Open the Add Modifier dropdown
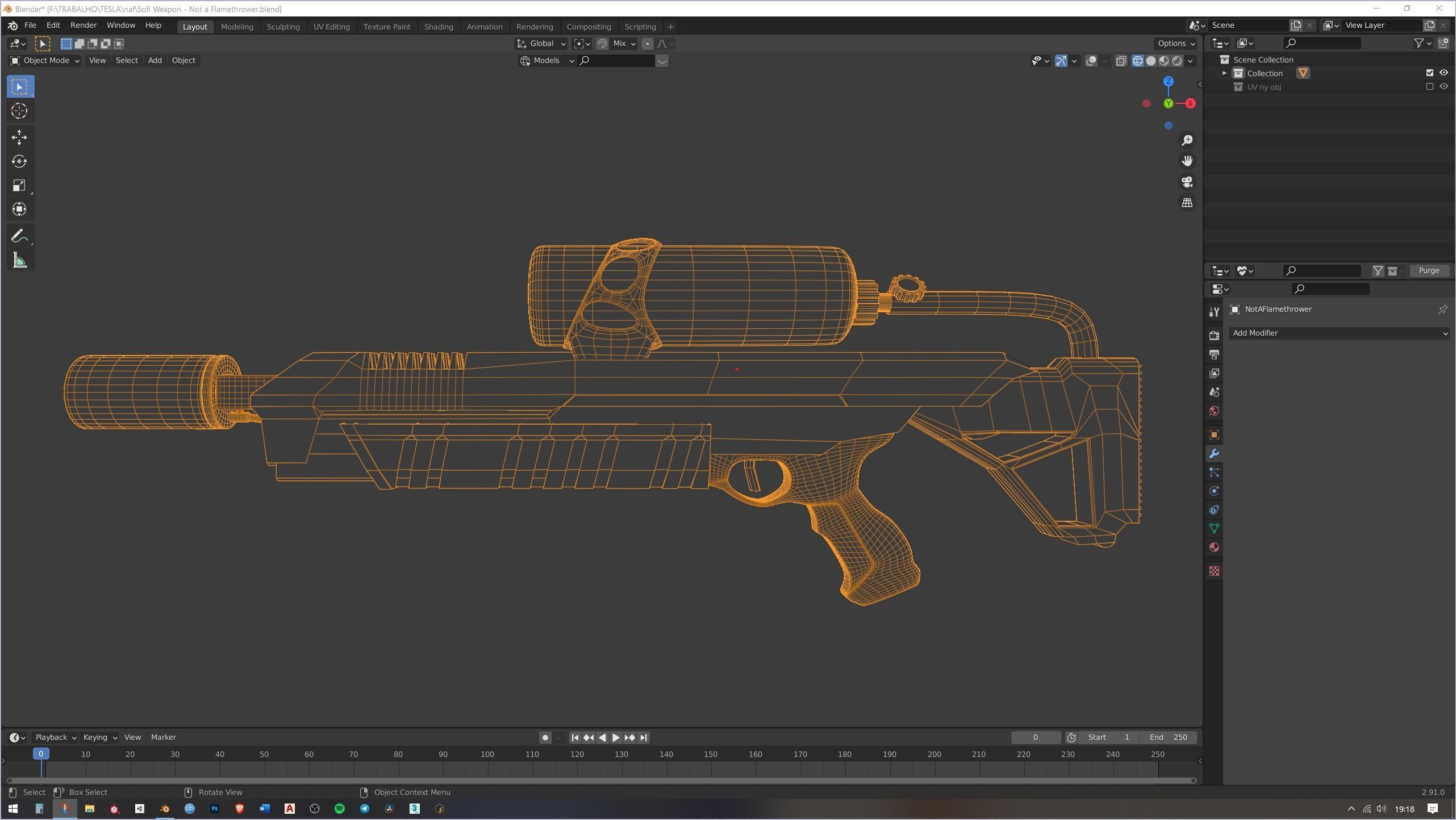 click(x=1339, y=333)
